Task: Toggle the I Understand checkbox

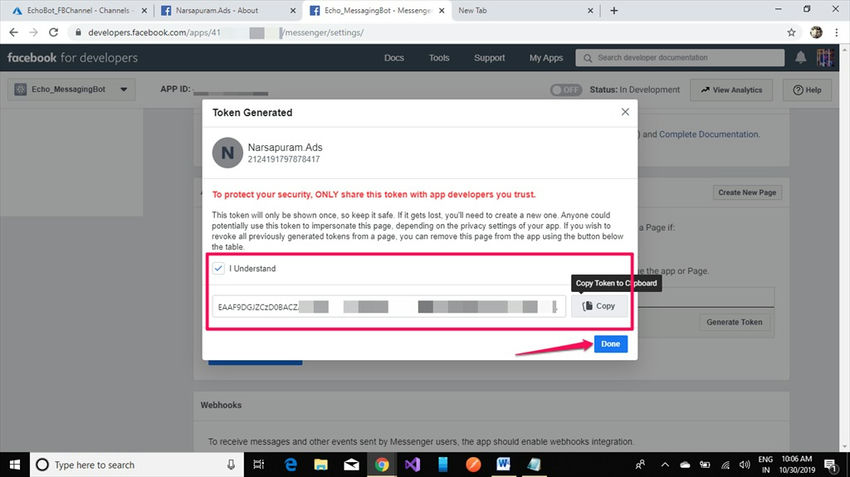Action: [x=218, y=268]
